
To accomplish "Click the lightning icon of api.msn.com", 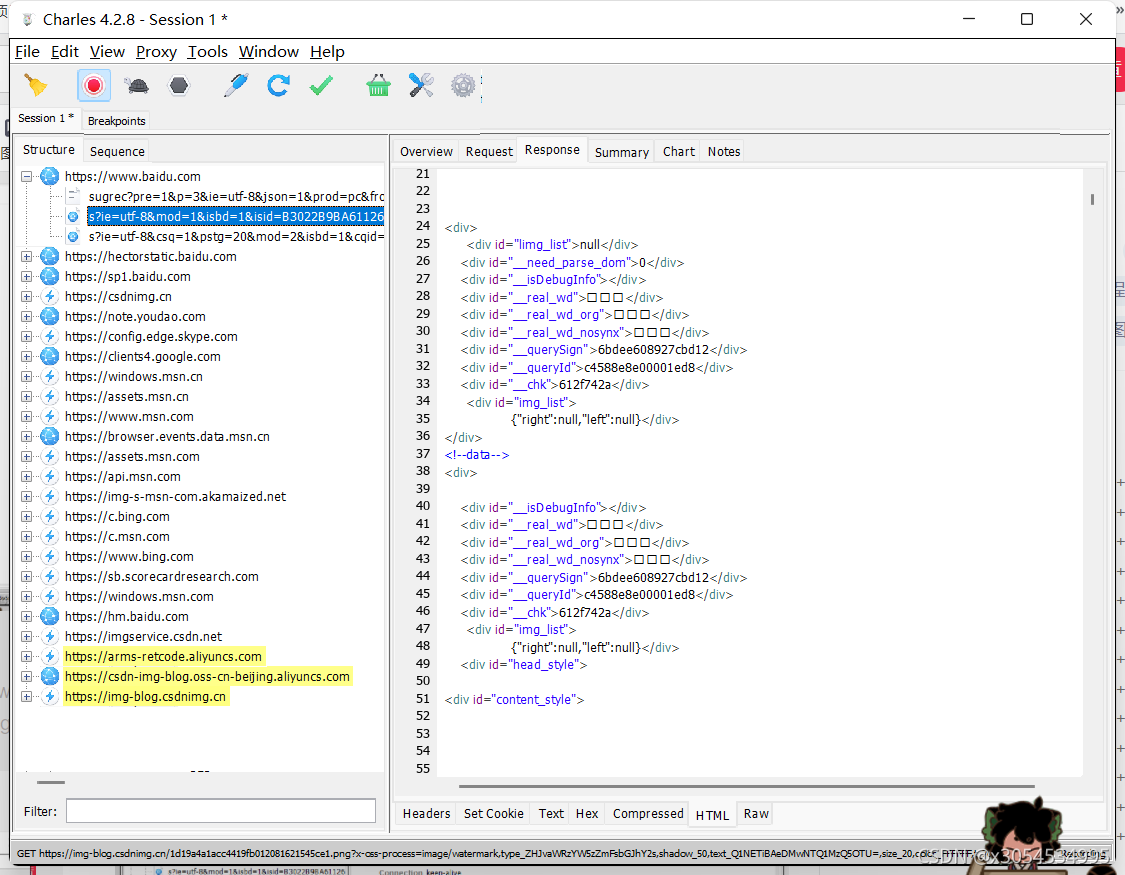I will 50,476.
